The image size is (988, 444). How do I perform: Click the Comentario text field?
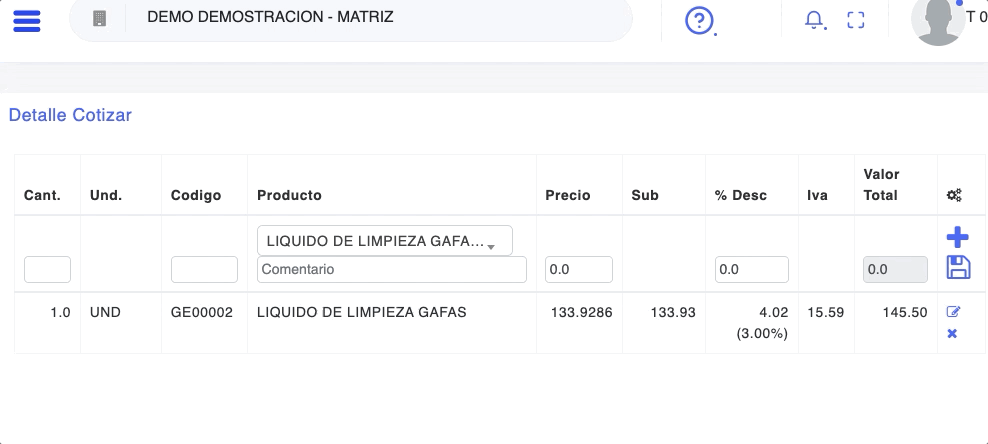pos(391,269)
